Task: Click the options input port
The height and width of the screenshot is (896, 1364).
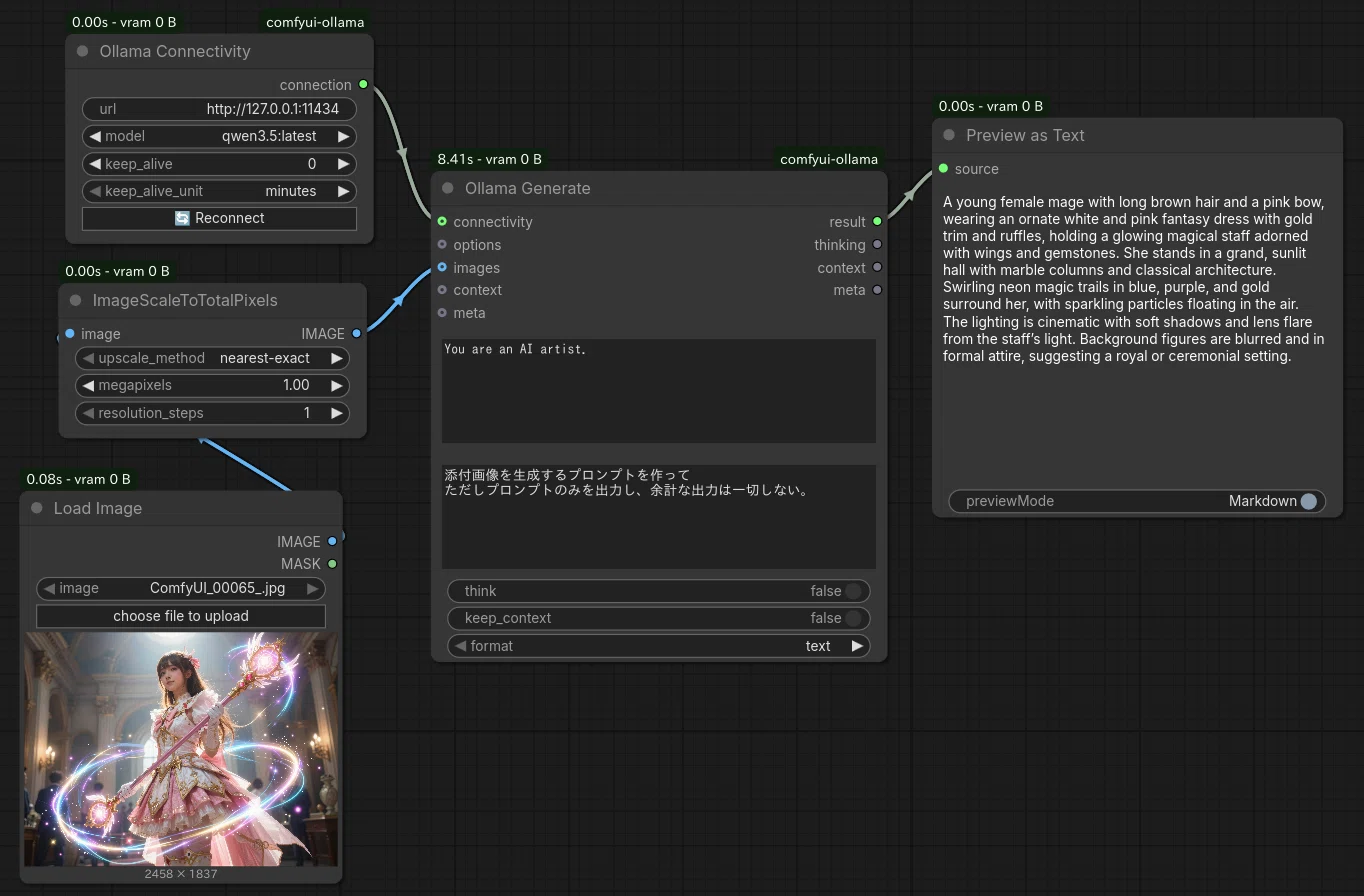Action: (442, 245)
